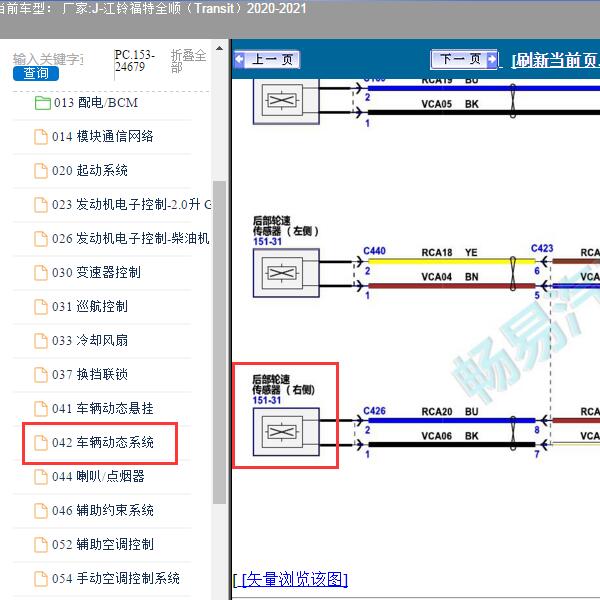Open PC.153-24679 entry
This screenshot has height=600, width=600.
[x=135, y=60]
